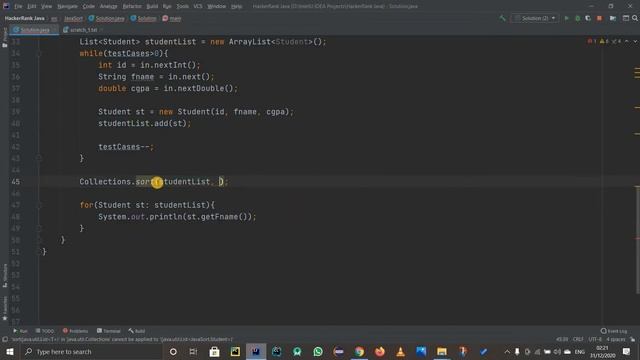Run the Solution configuration with green play
Viewport: 640px width, 360px height.
coord(567,18)
